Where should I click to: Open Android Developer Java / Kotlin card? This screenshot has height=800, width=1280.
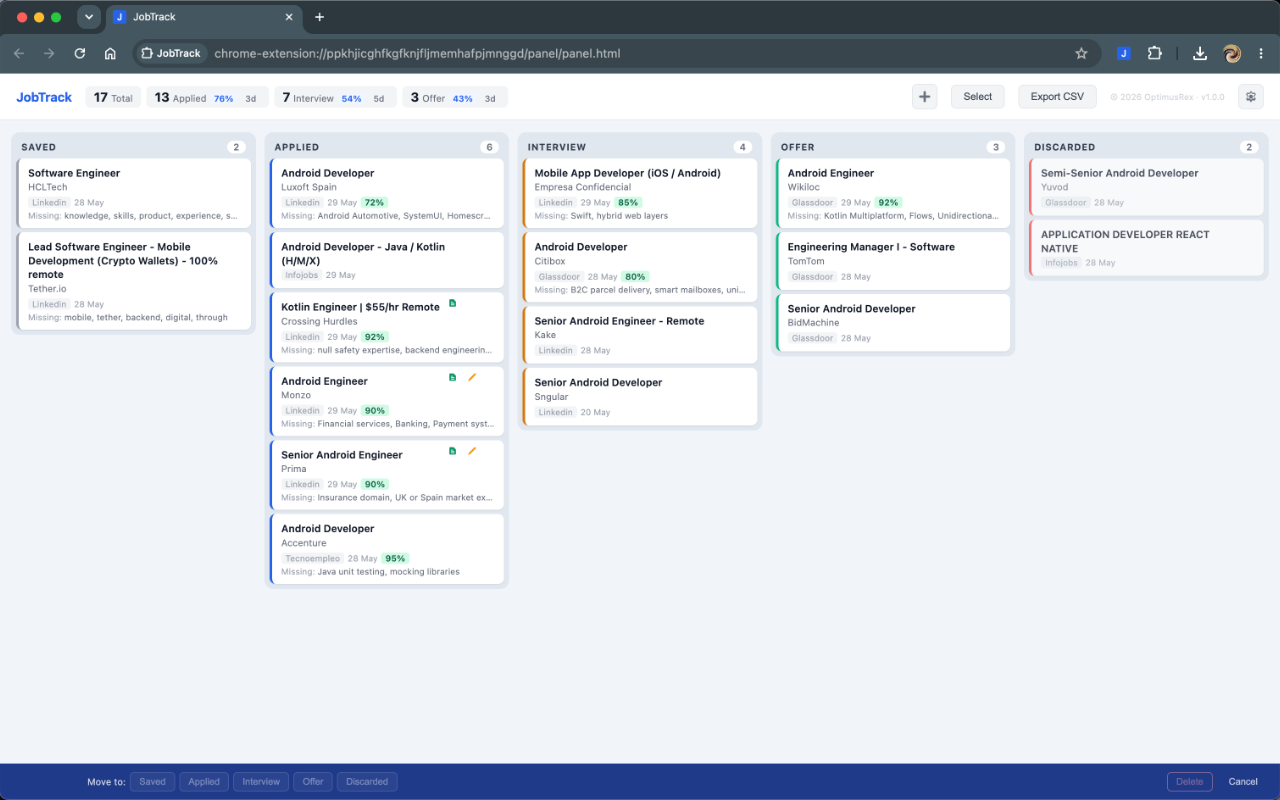387,261
